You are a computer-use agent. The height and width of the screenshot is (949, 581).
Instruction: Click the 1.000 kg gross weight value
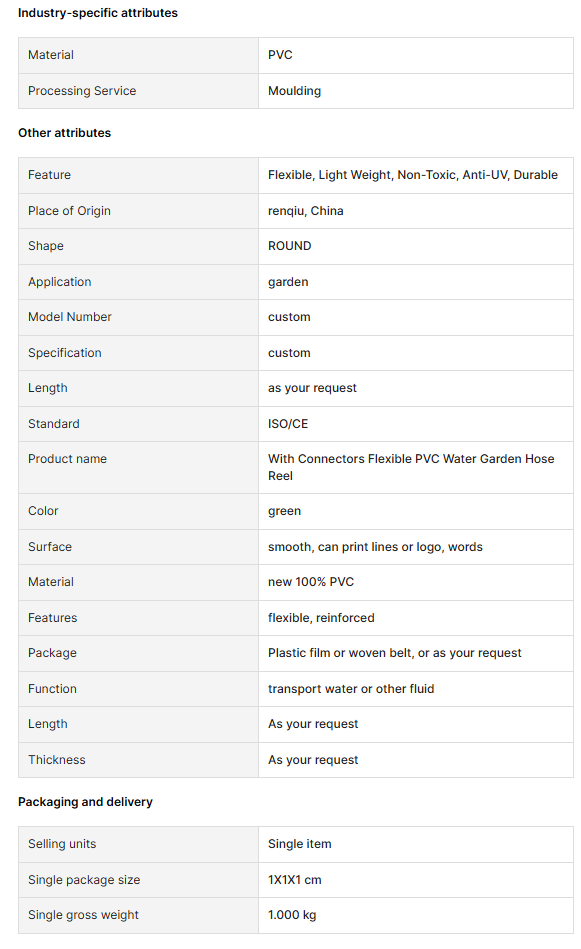(x=292, y=915)
